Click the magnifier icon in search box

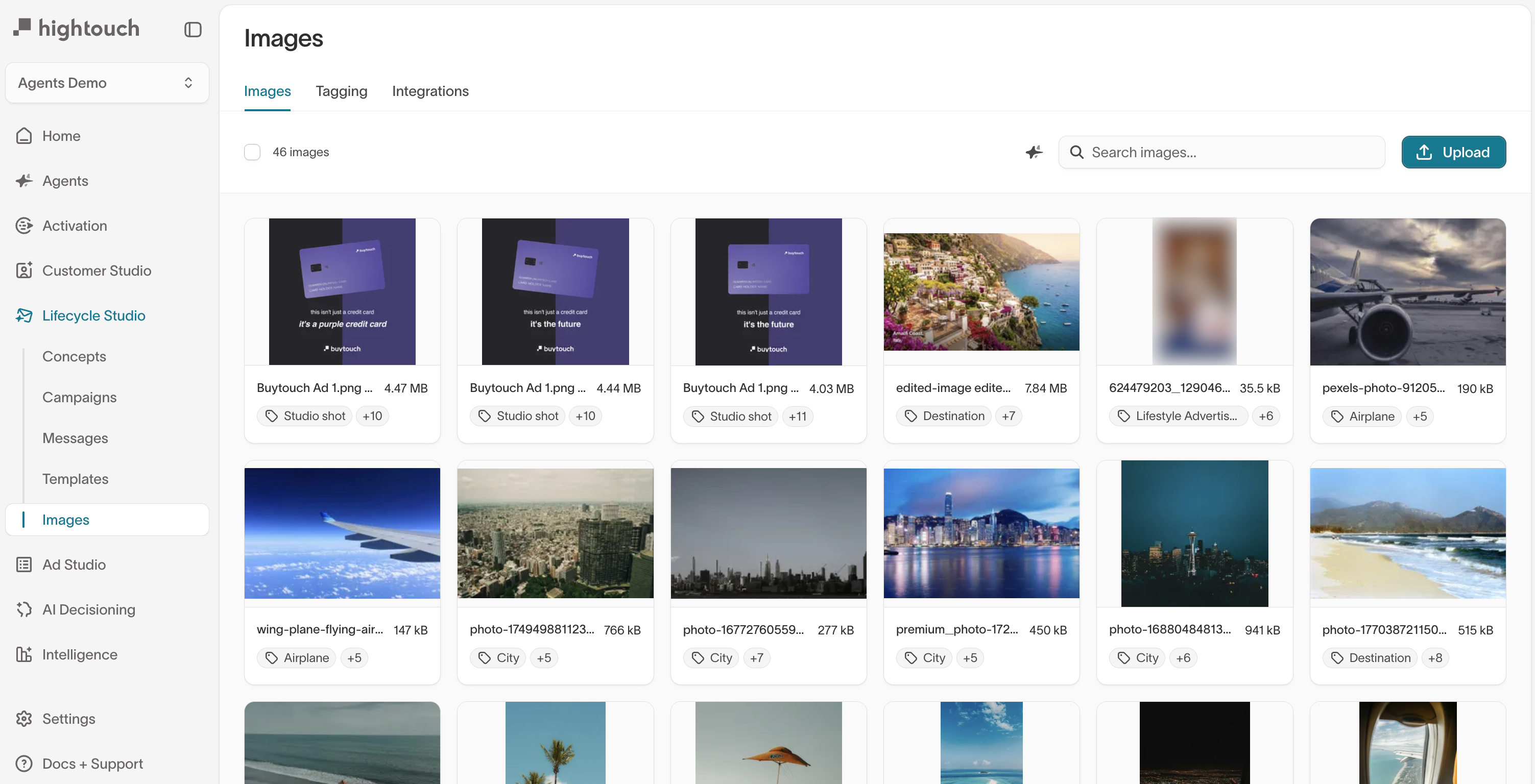1076,152
